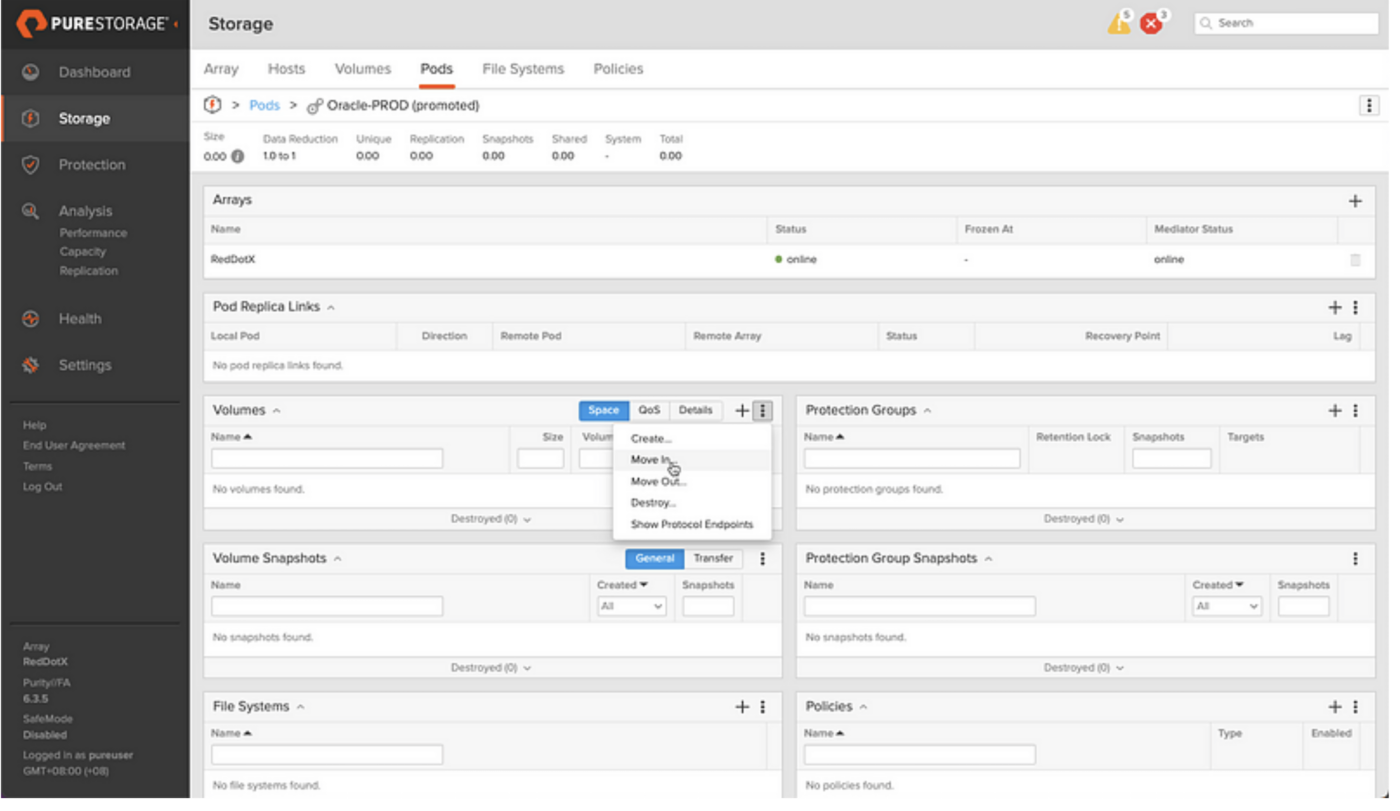
Task: Expand Destroyed (0) under Volumes
Action: click(491, 520)
